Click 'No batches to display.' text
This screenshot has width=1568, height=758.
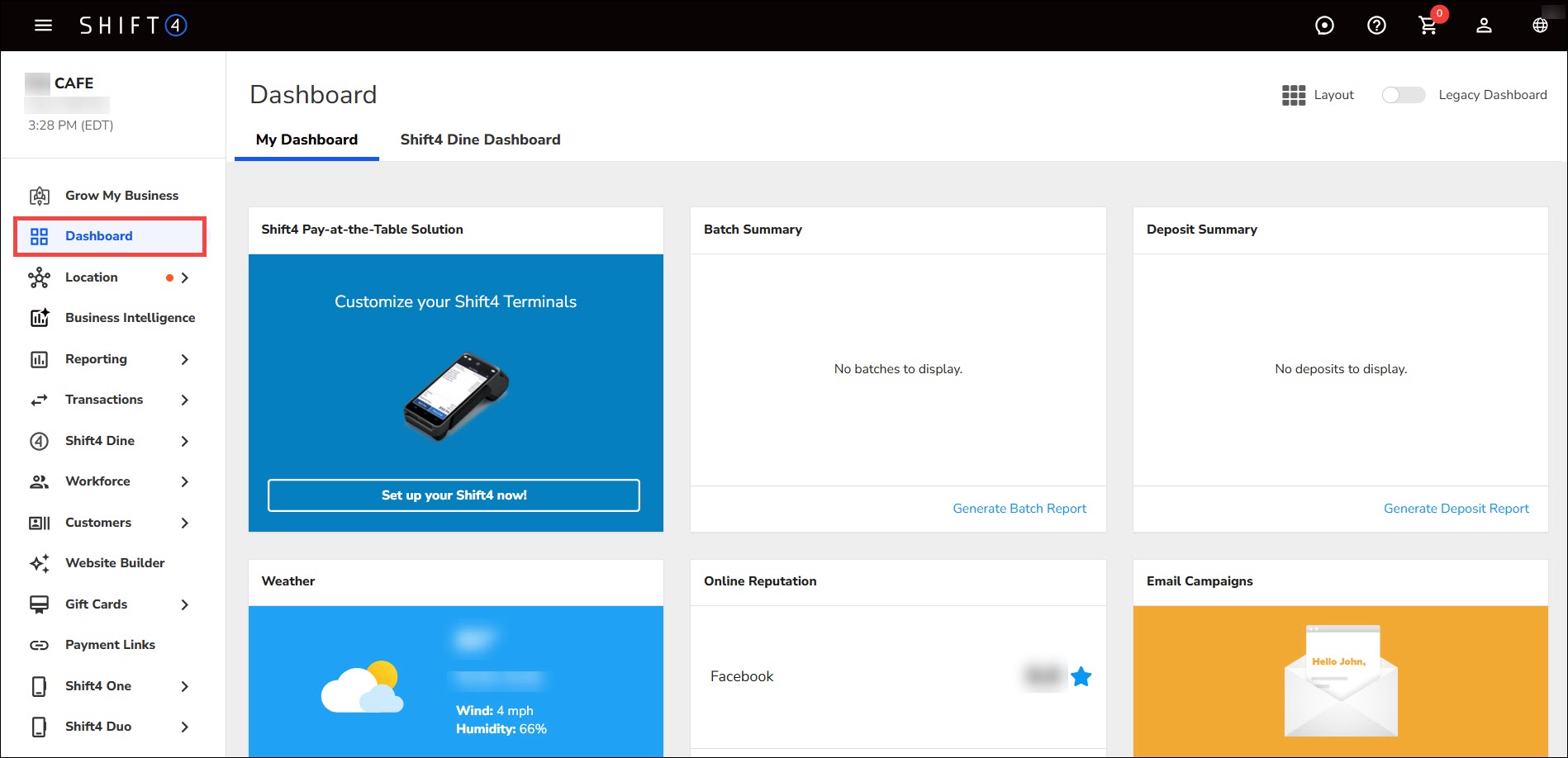pyautogui.click(x=898, y=369)
